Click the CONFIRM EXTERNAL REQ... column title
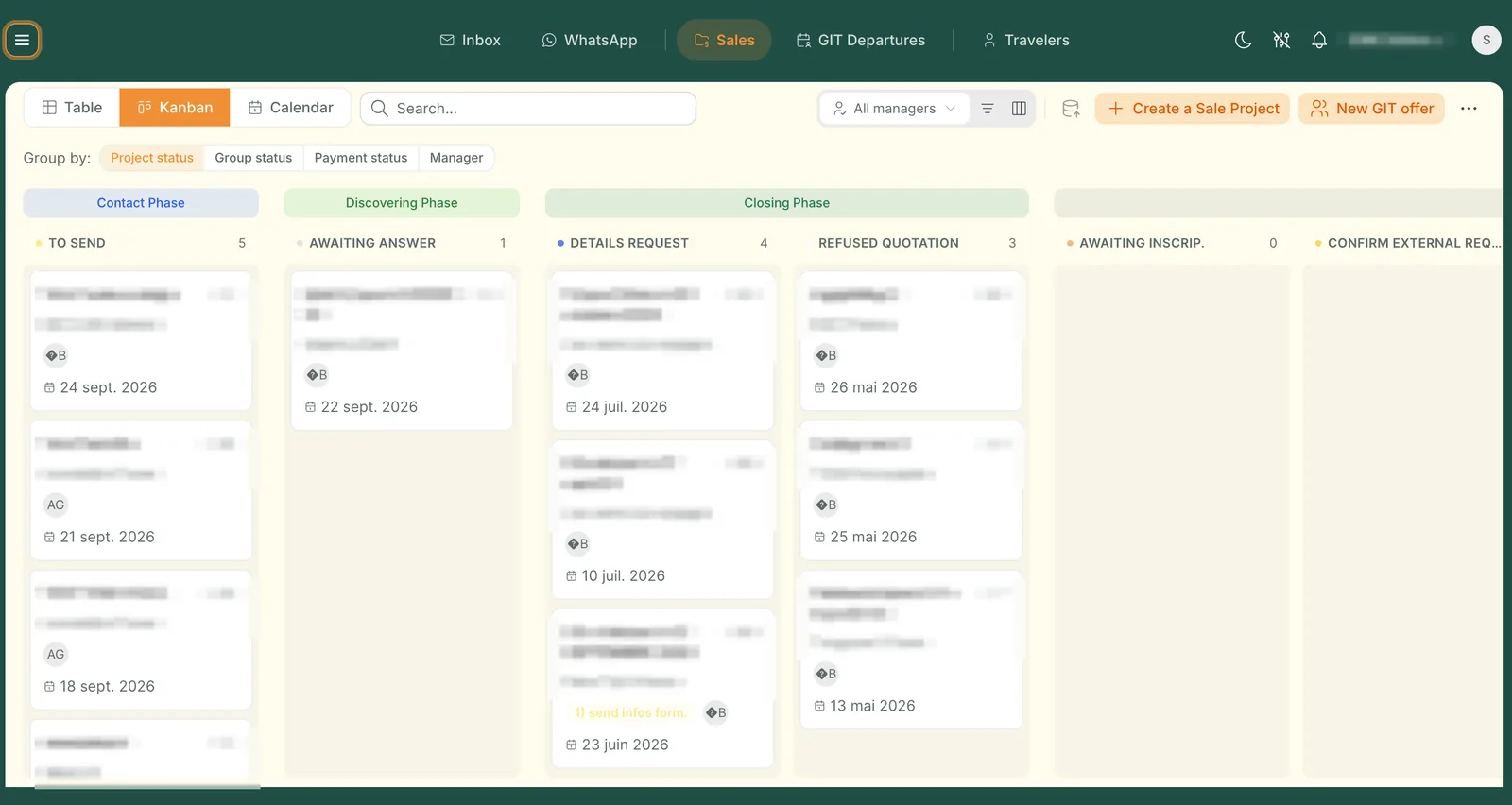 (x=1414, y=243)
